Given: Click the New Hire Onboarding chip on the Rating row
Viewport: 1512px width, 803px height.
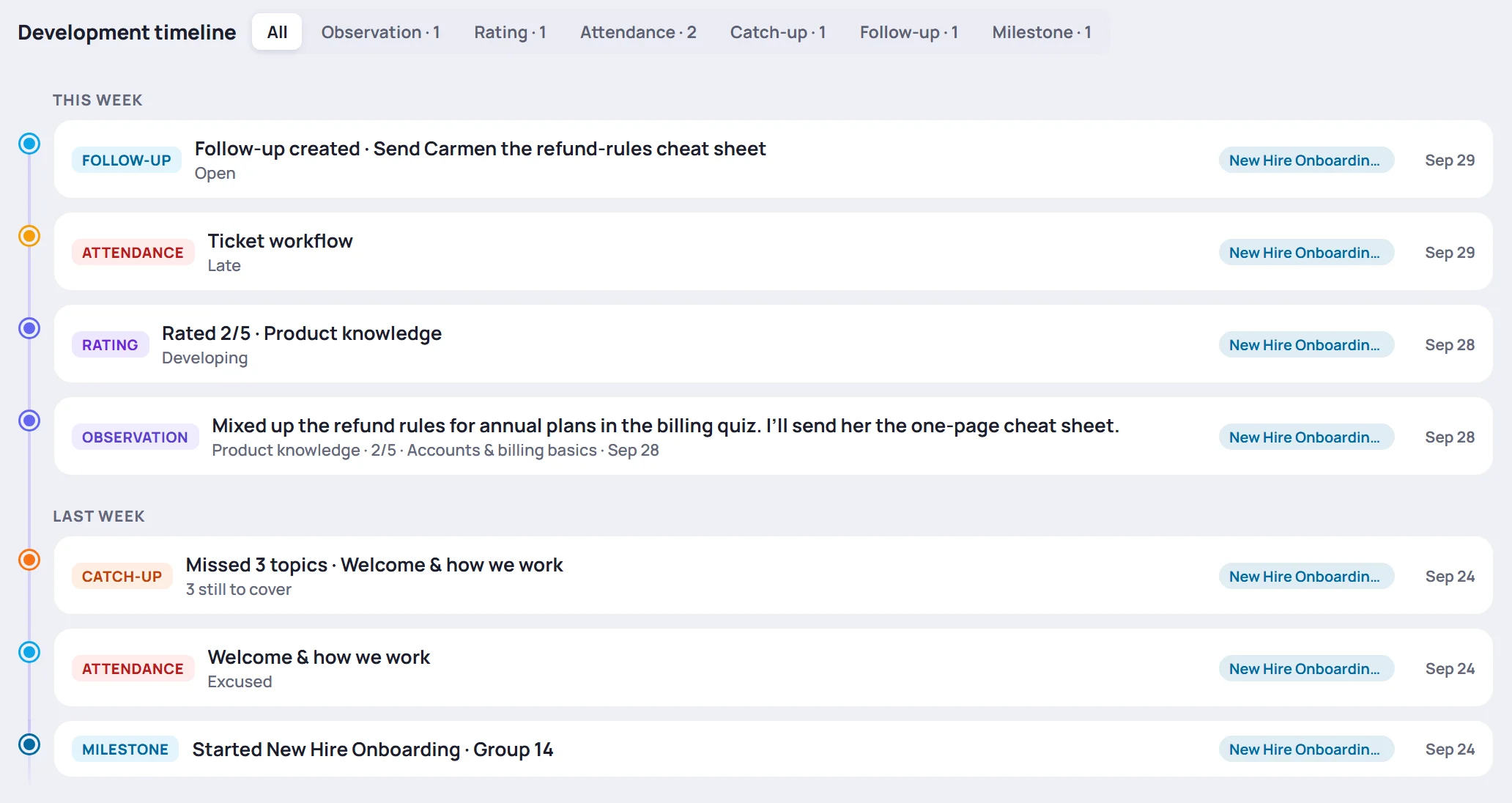Looking at the screenshot, I should pos(1306,344).
